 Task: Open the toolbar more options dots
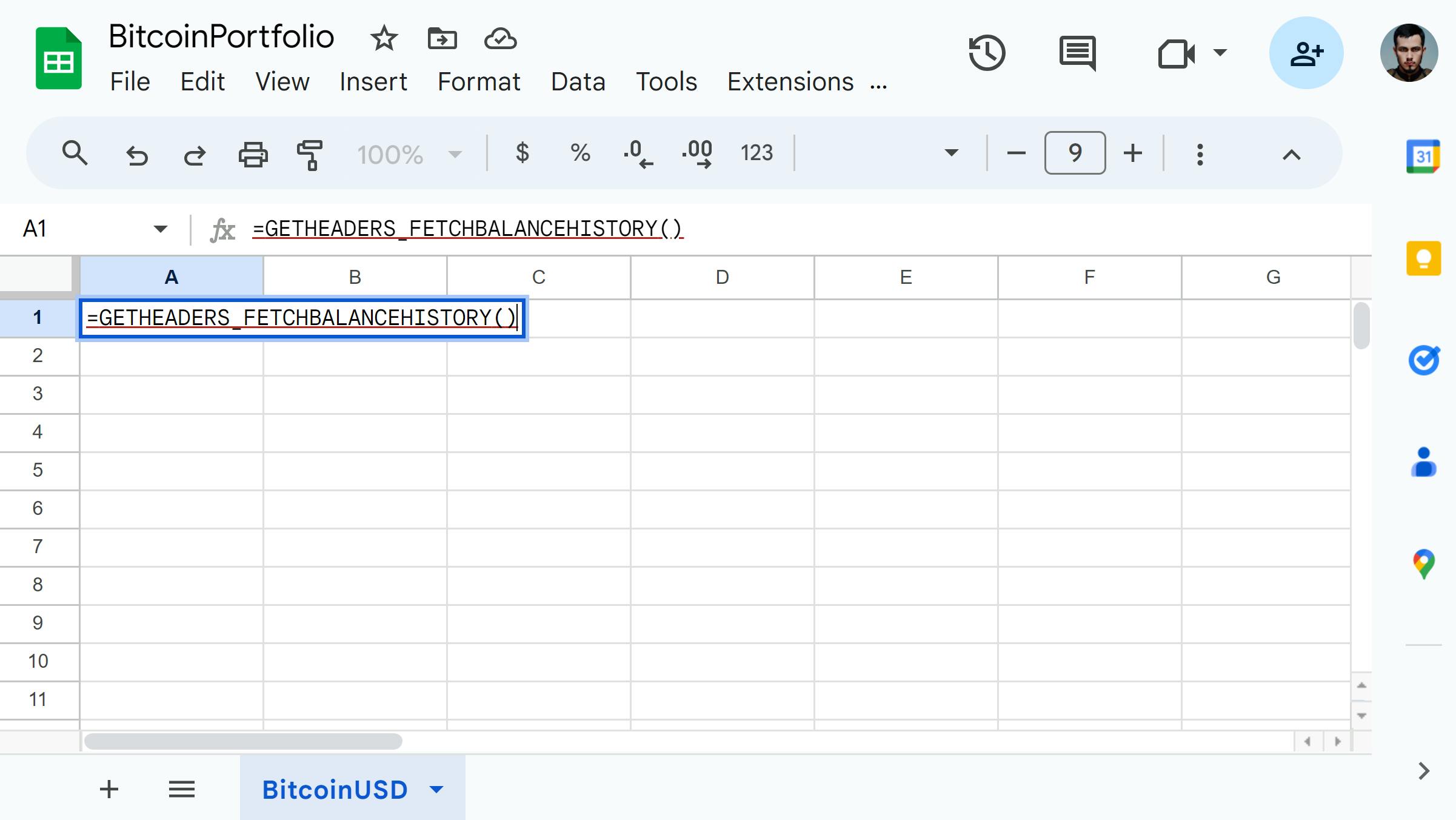(x=1200, y=154)
